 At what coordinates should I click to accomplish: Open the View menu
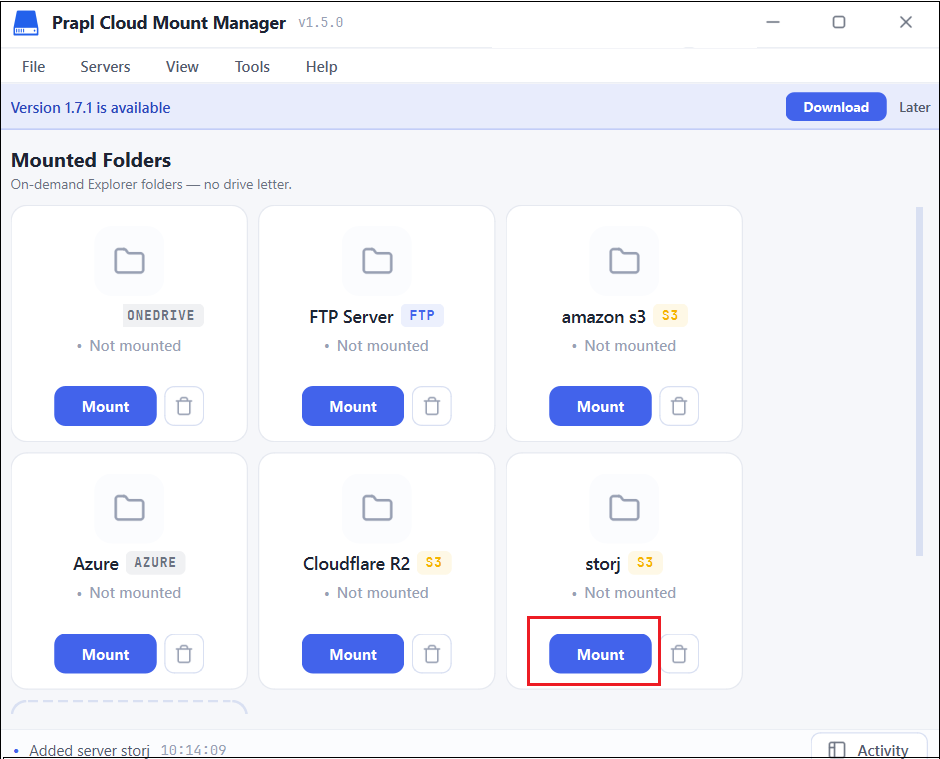tap(182, 67)
